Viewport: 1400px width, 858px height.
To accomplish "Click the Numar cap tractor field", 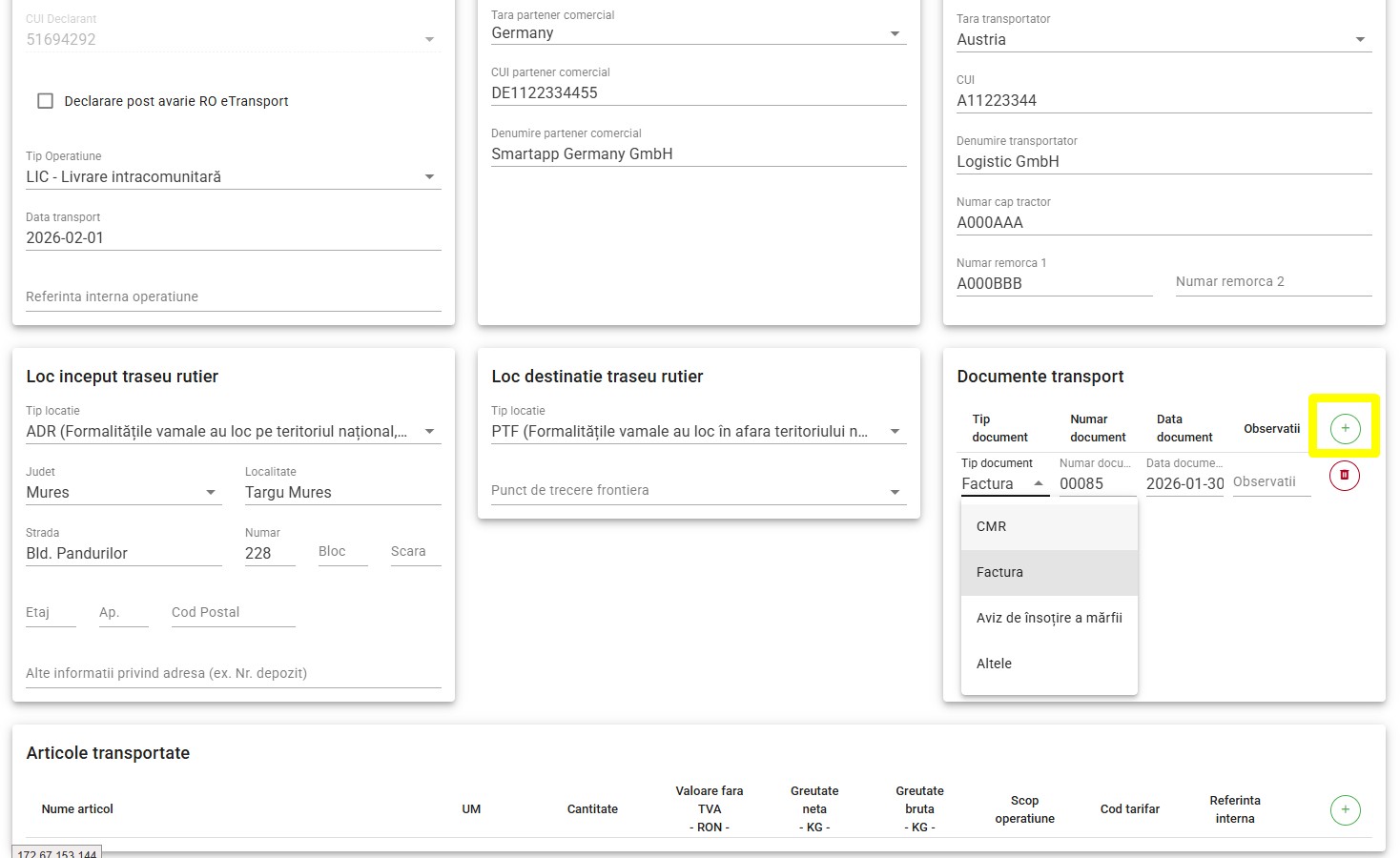I will (1163, 223).
